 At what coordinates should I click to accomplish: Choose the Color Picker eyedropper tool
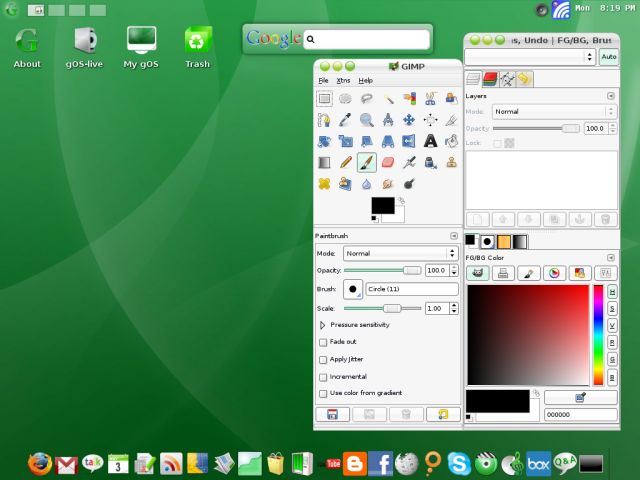click(345, 120)
